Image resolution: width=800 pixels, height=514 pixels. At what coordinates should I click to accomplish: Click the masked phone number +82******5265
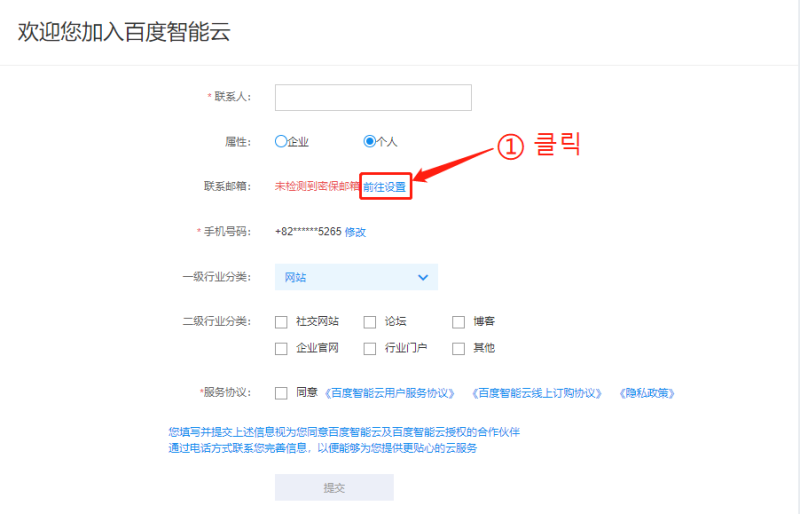308,232
